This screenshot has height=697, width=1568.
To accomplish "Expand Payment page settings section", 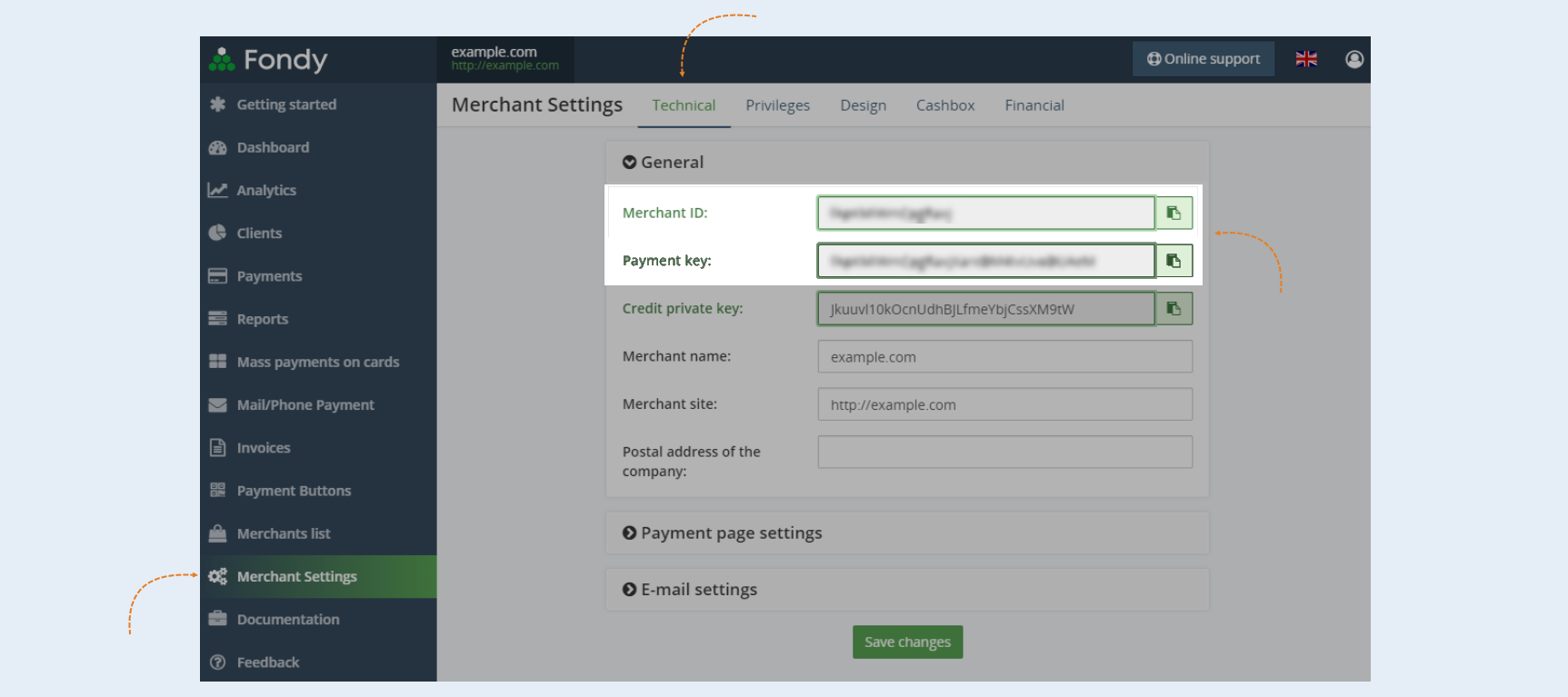I will tap(722, 533).
